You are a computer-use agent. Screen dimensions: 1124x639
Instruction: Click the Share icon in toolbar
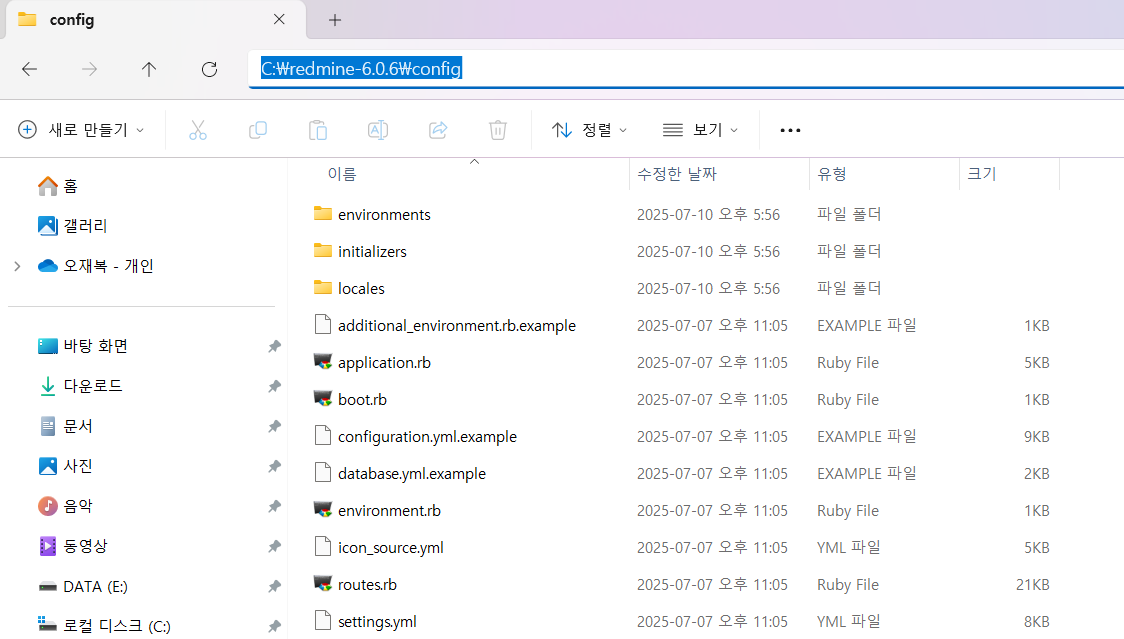click(x=438, y=130)
